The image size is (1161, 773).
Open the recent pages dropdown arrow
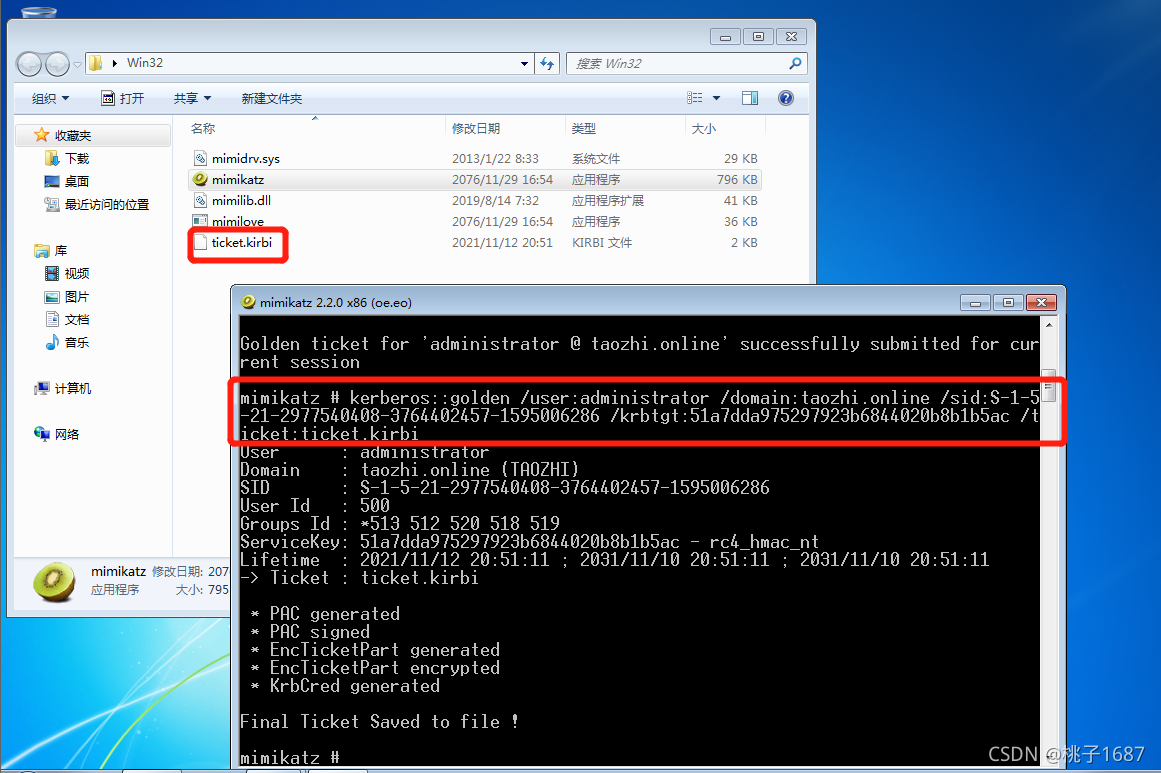coord(77,64)
